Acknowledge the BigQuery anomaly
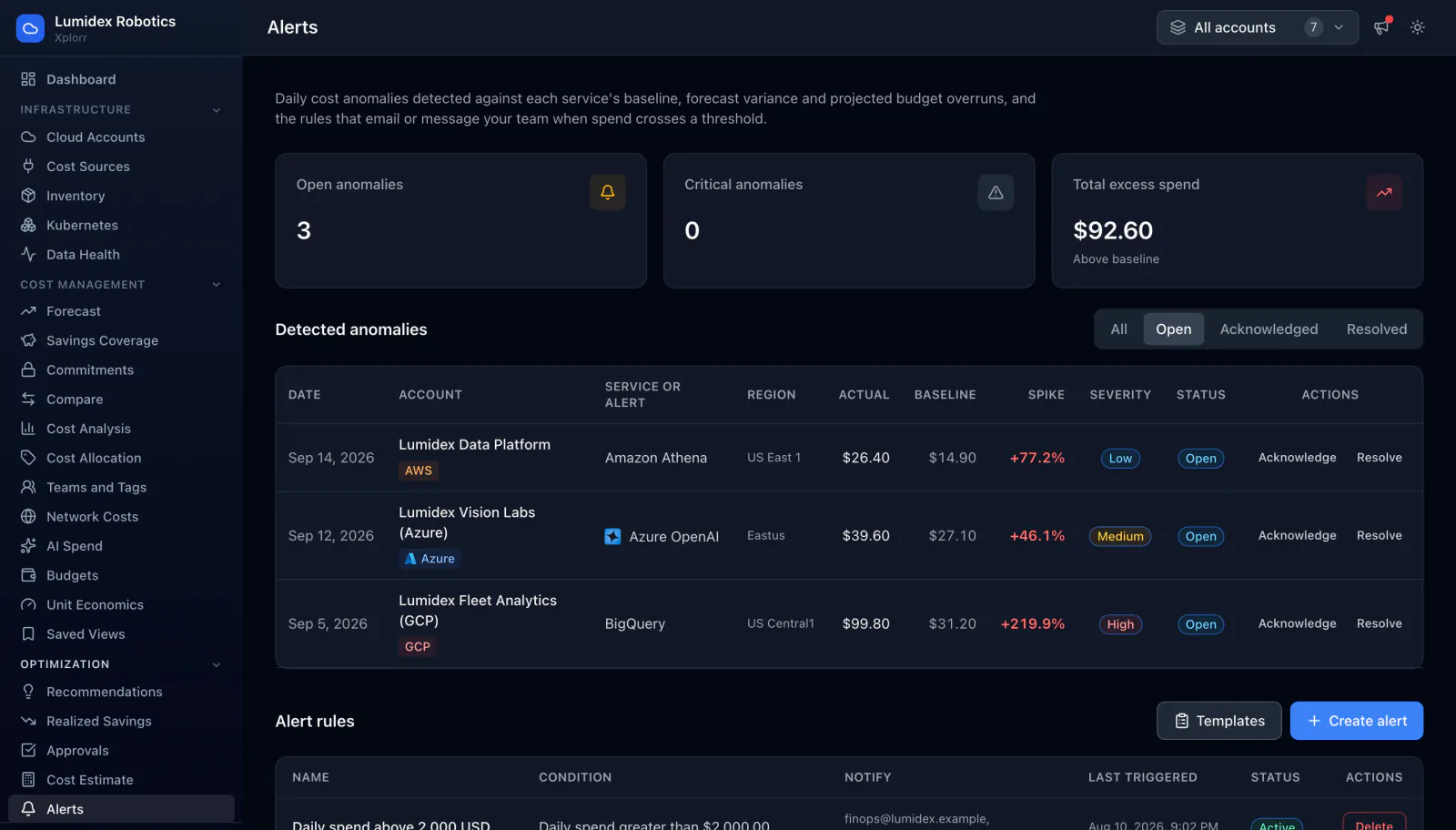The image size is (1456, 830). point(1297,623)
